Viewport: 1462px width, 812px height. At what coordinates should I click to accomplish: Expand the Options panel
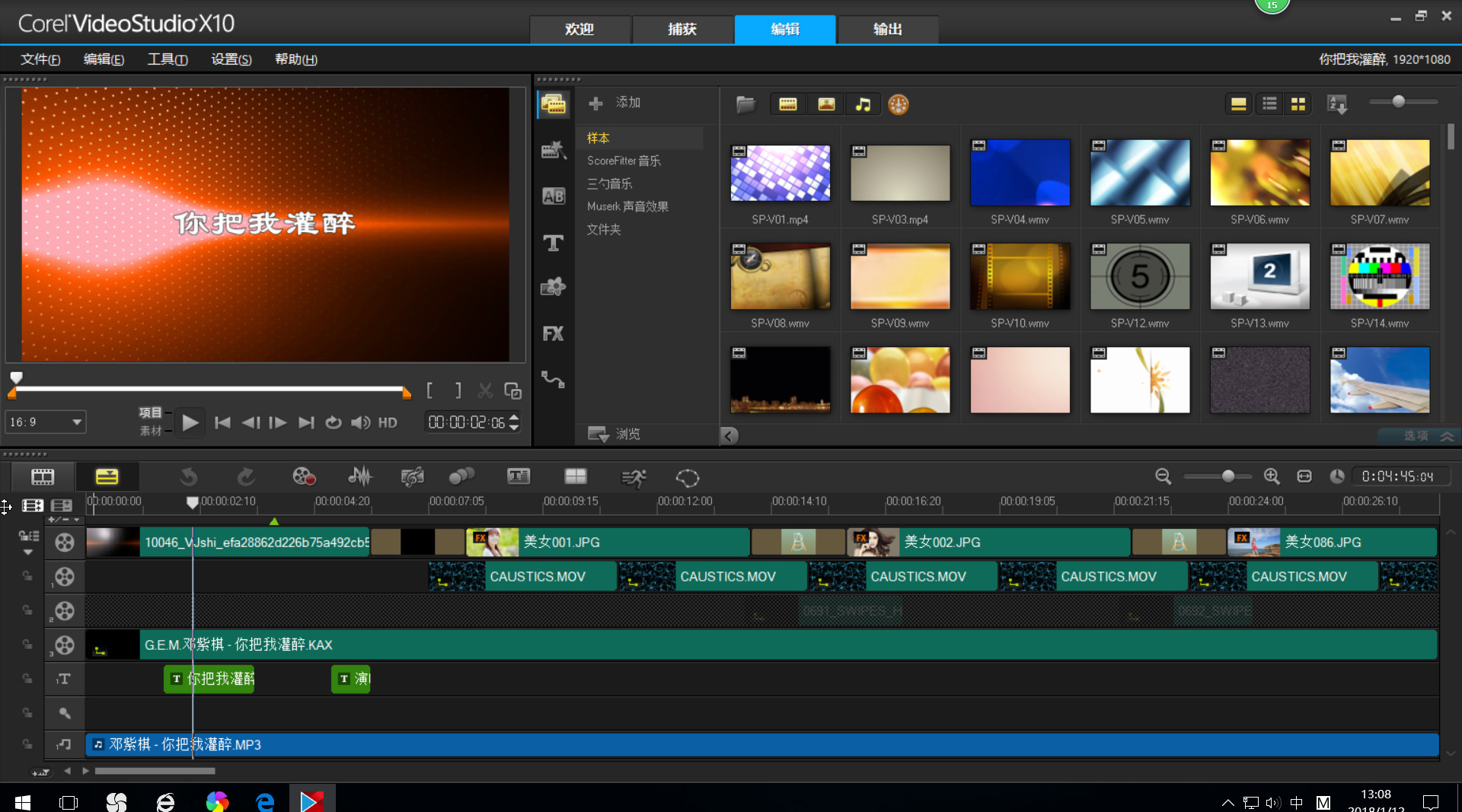point(1427,435)
